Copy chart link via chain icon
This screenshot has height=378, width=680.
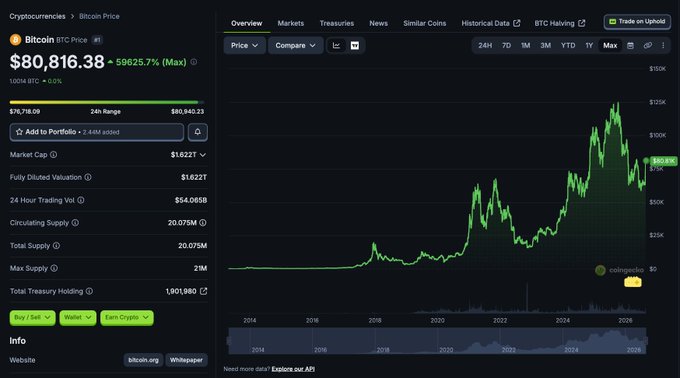click(647, 46)
